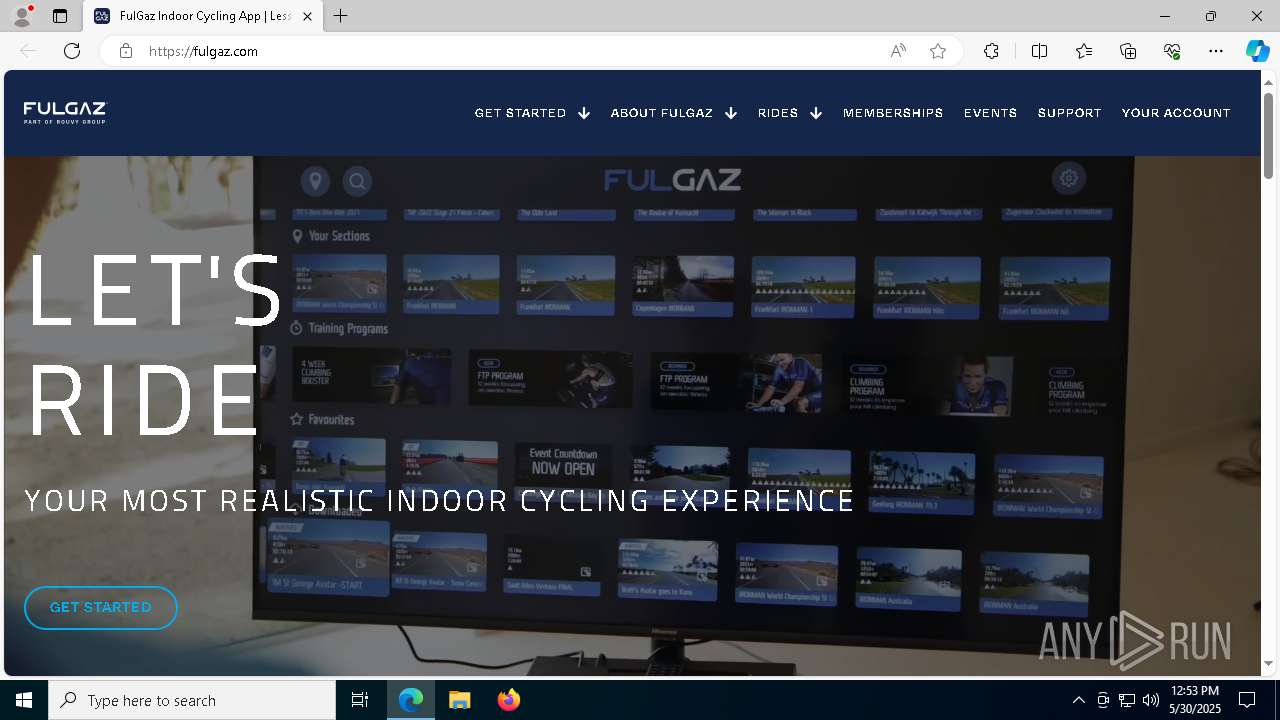Open a new browser tab
This screenshot has width=1280, height=720.
[x=341, y=16]
